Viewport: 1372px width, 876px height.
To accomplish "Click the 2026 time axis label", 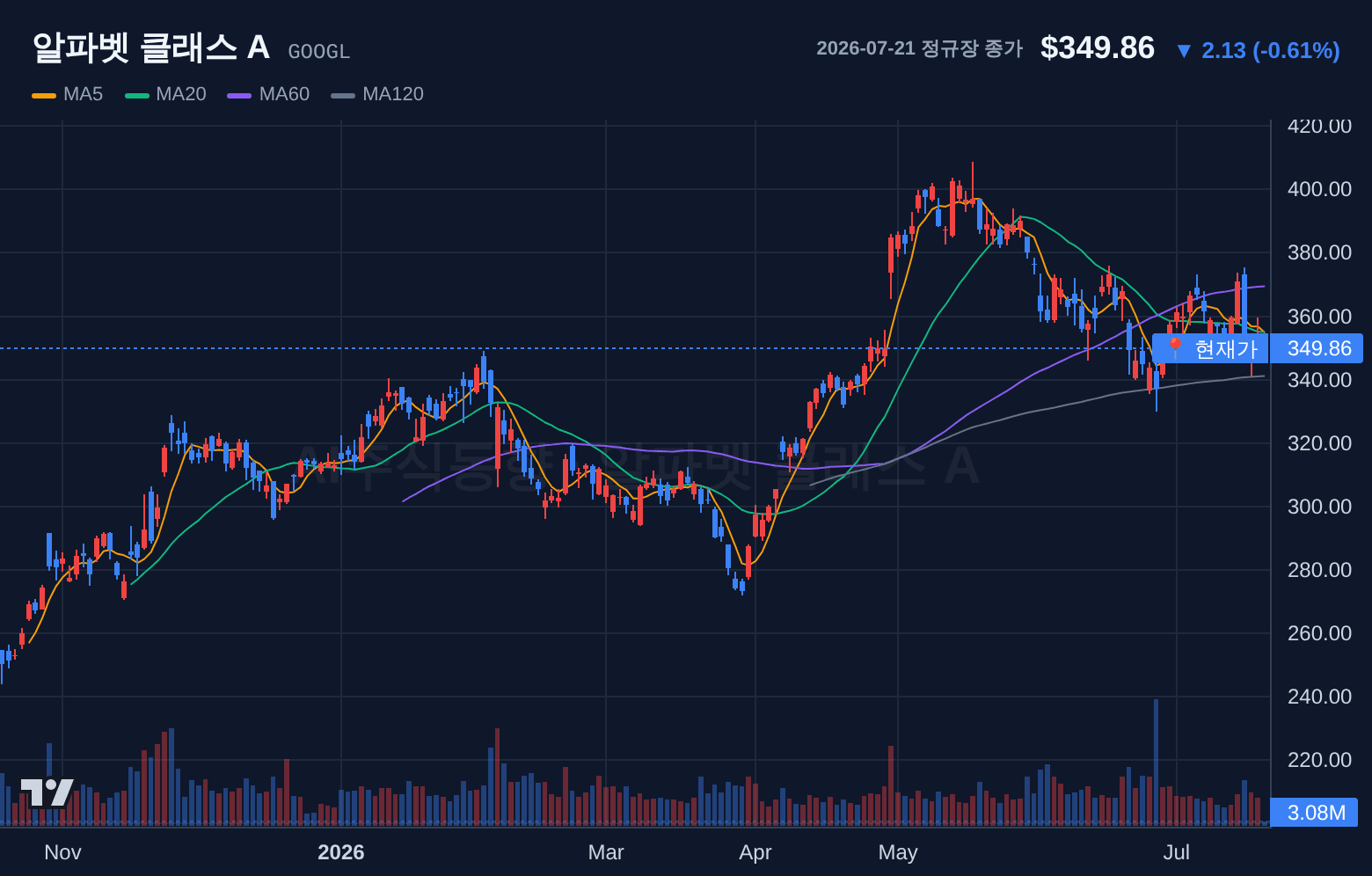I will tap(341, 852).
